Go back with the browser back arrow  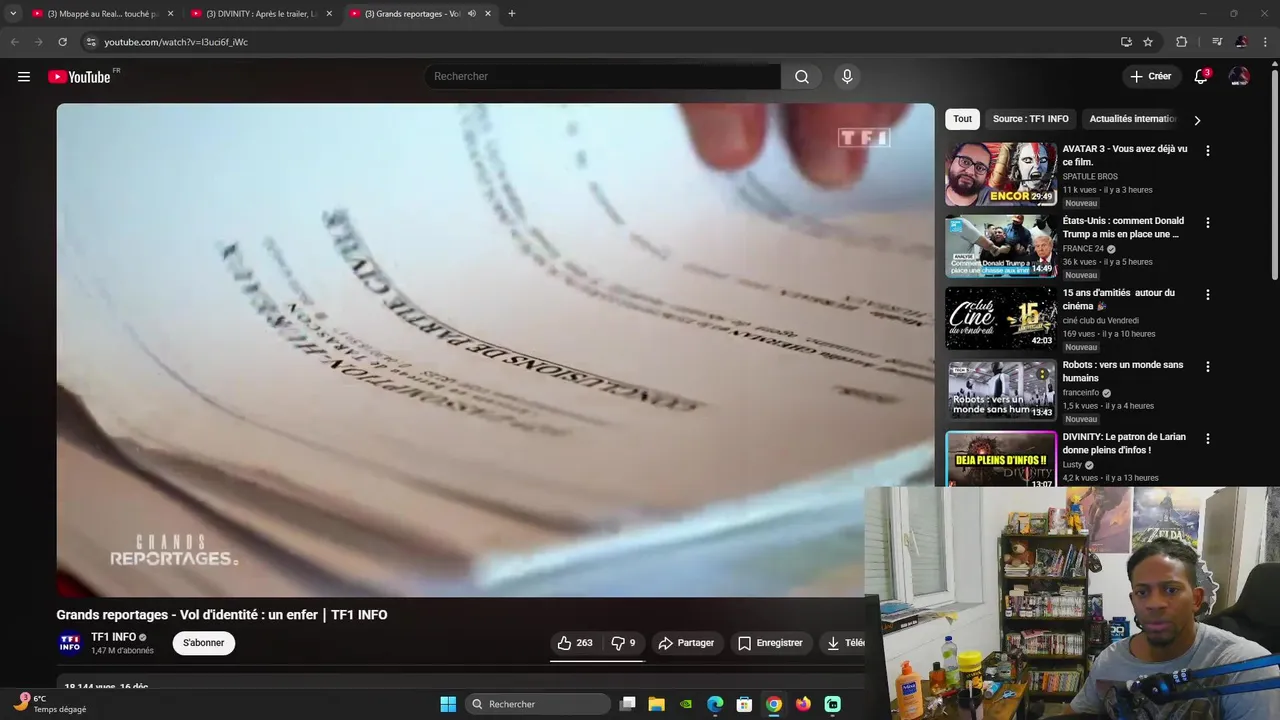click(14, 42)
